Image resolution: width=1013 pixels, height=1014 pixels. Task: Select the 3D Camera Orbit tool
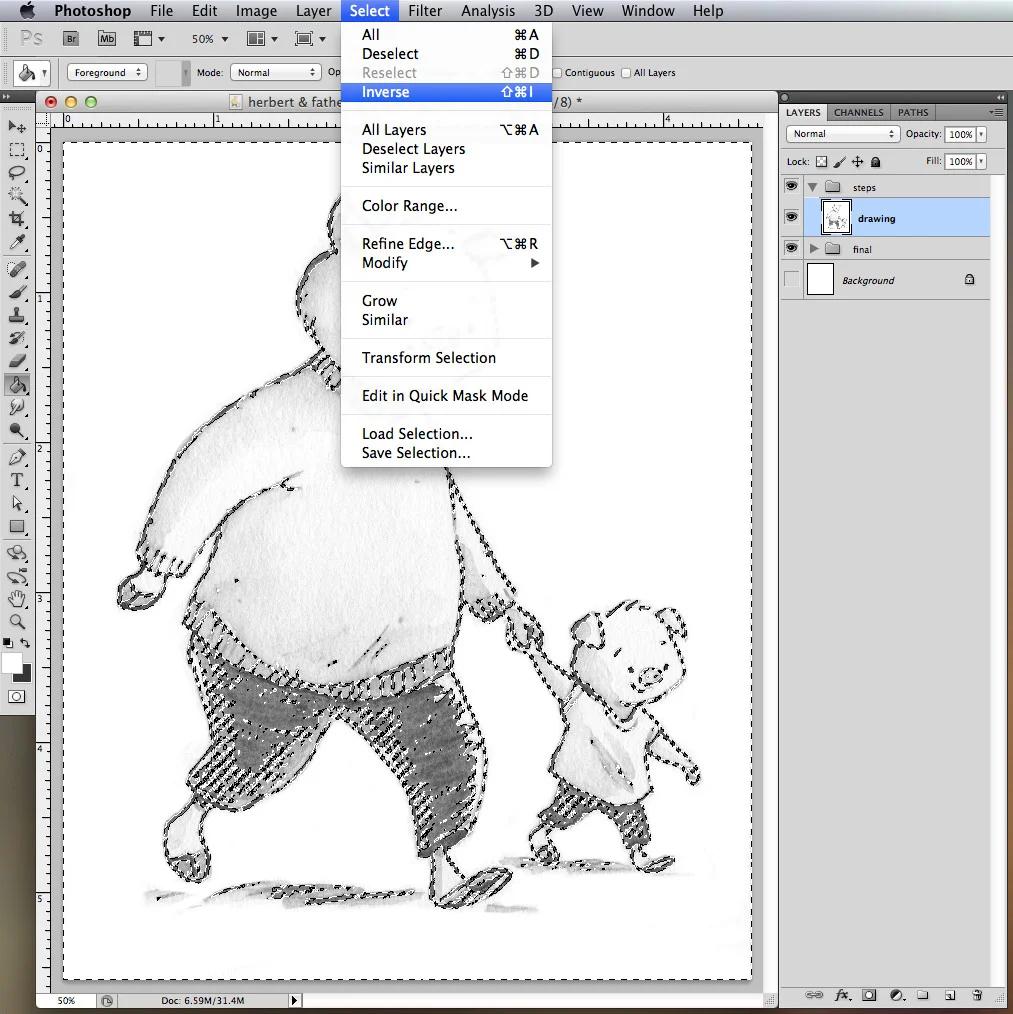point(17,576)
